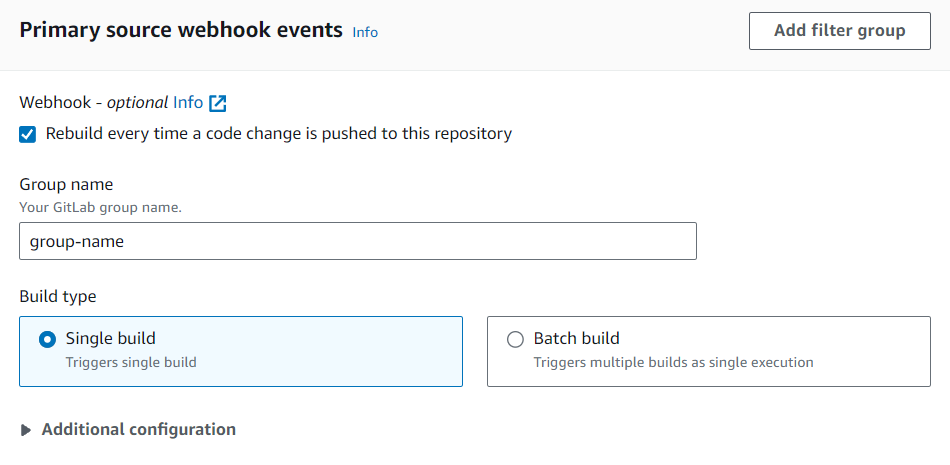Open Info link next to Primary source webhook events
The width and height of the screenshot is (950, 465).
coord(365,32)
